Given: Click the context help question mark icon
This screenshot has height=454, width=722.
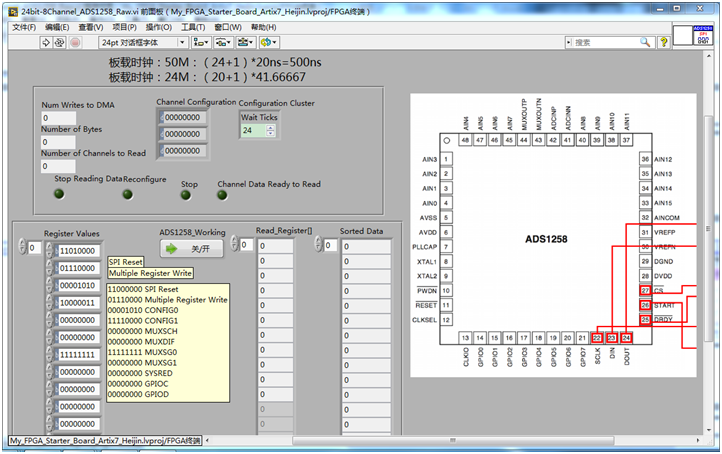Looking at the screenshot, I should point(664,42).
